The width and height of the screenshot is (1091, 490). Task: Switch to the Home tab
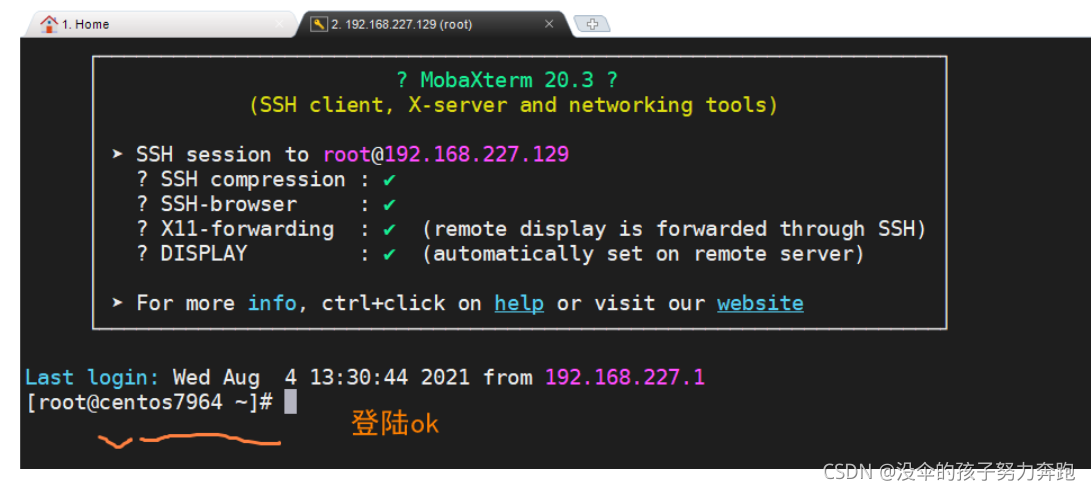160,24
